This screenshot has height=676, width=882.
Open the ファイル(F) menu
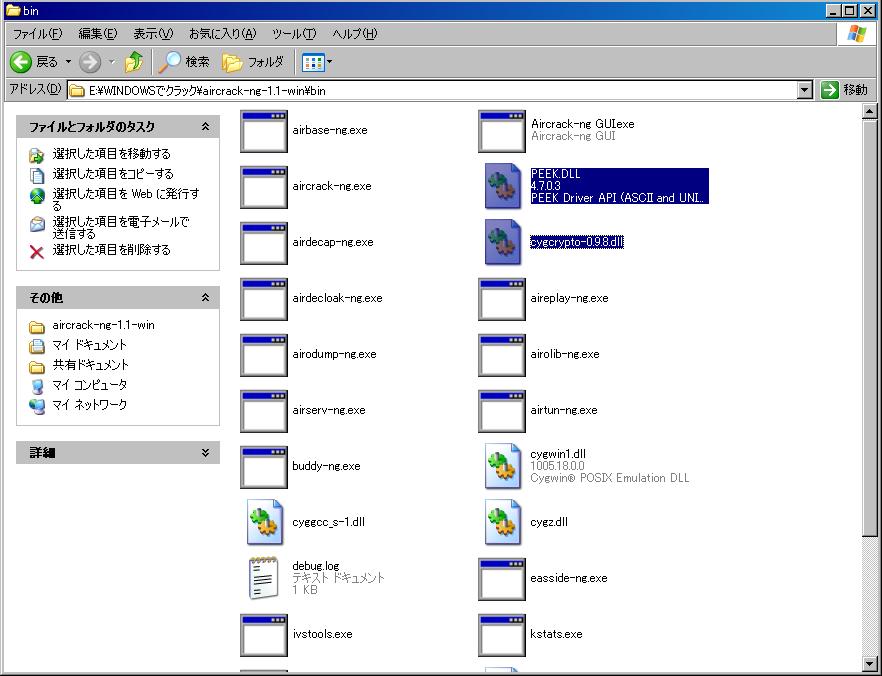37,34
